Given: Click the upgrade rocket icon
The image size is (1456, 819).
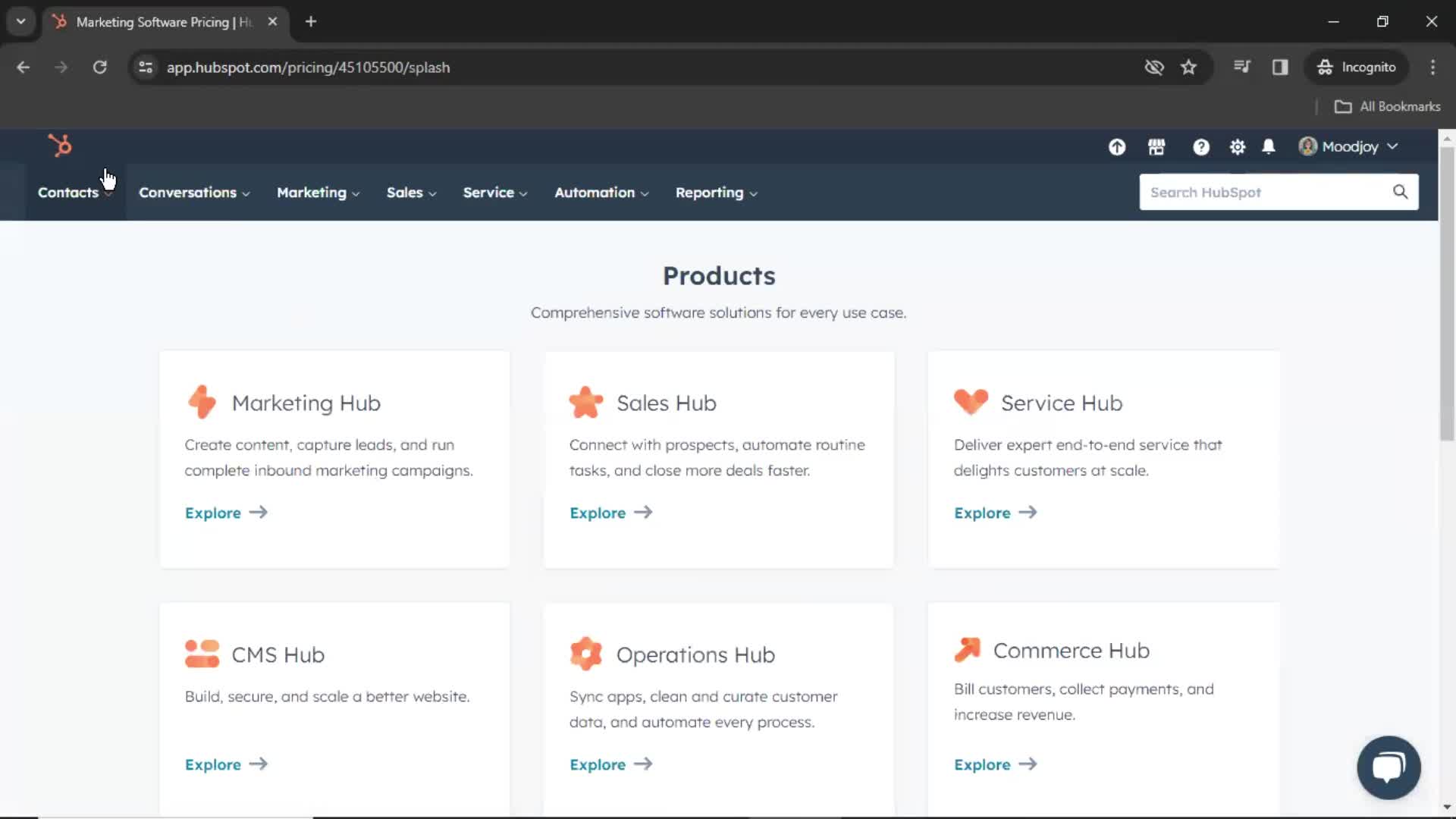Looking at the screenshot, I should pyautogui.click(x=1117, y=147).
